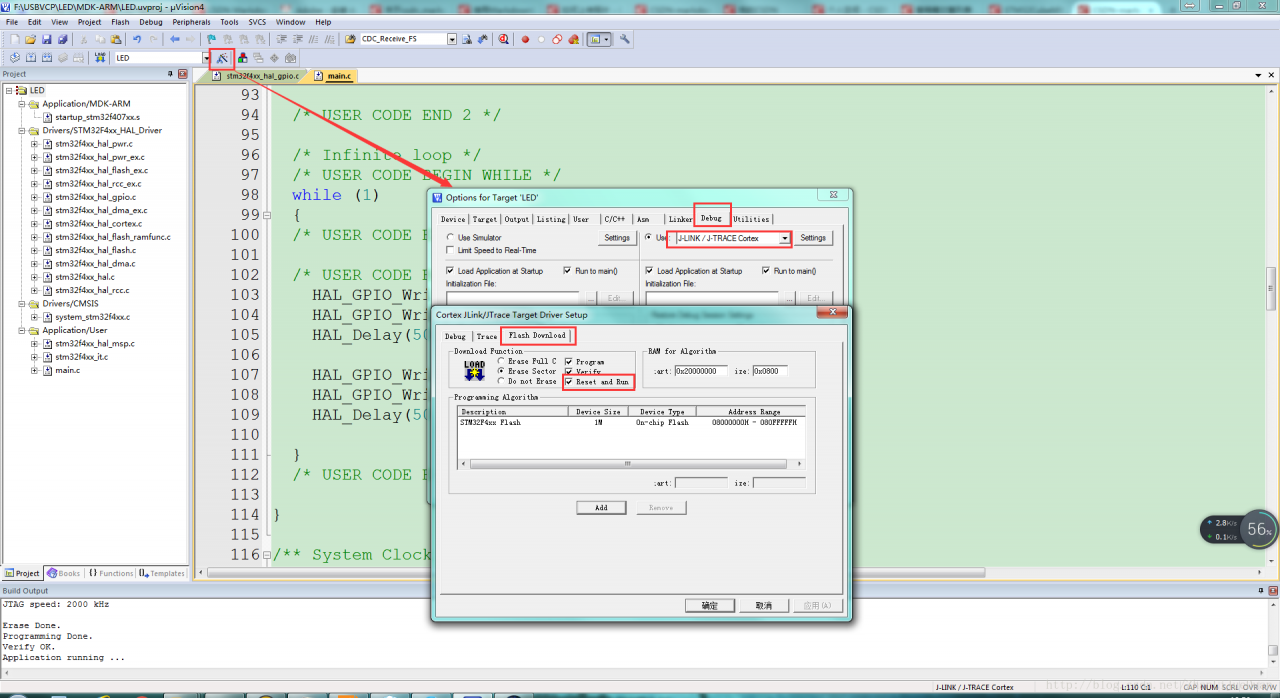Open the Functions tab in Project panel

111,573
